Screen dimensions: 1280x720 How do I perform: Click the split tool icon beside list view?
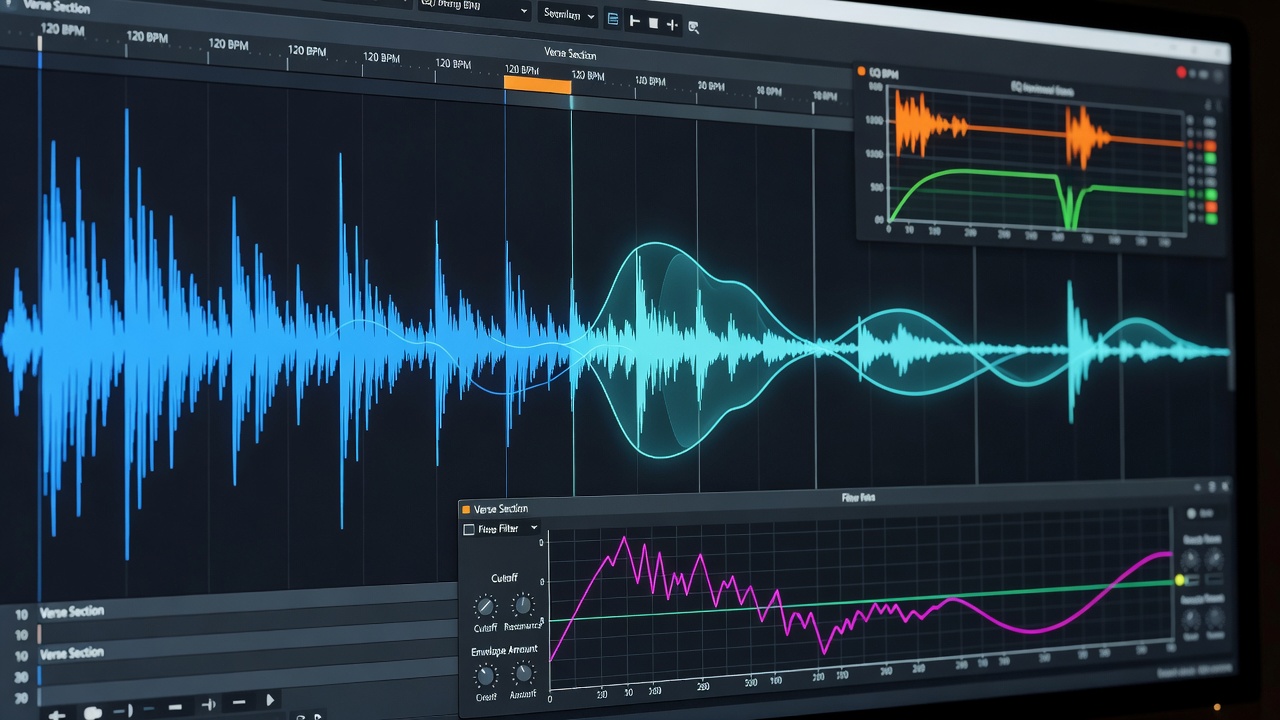click(x=634, y=20)
